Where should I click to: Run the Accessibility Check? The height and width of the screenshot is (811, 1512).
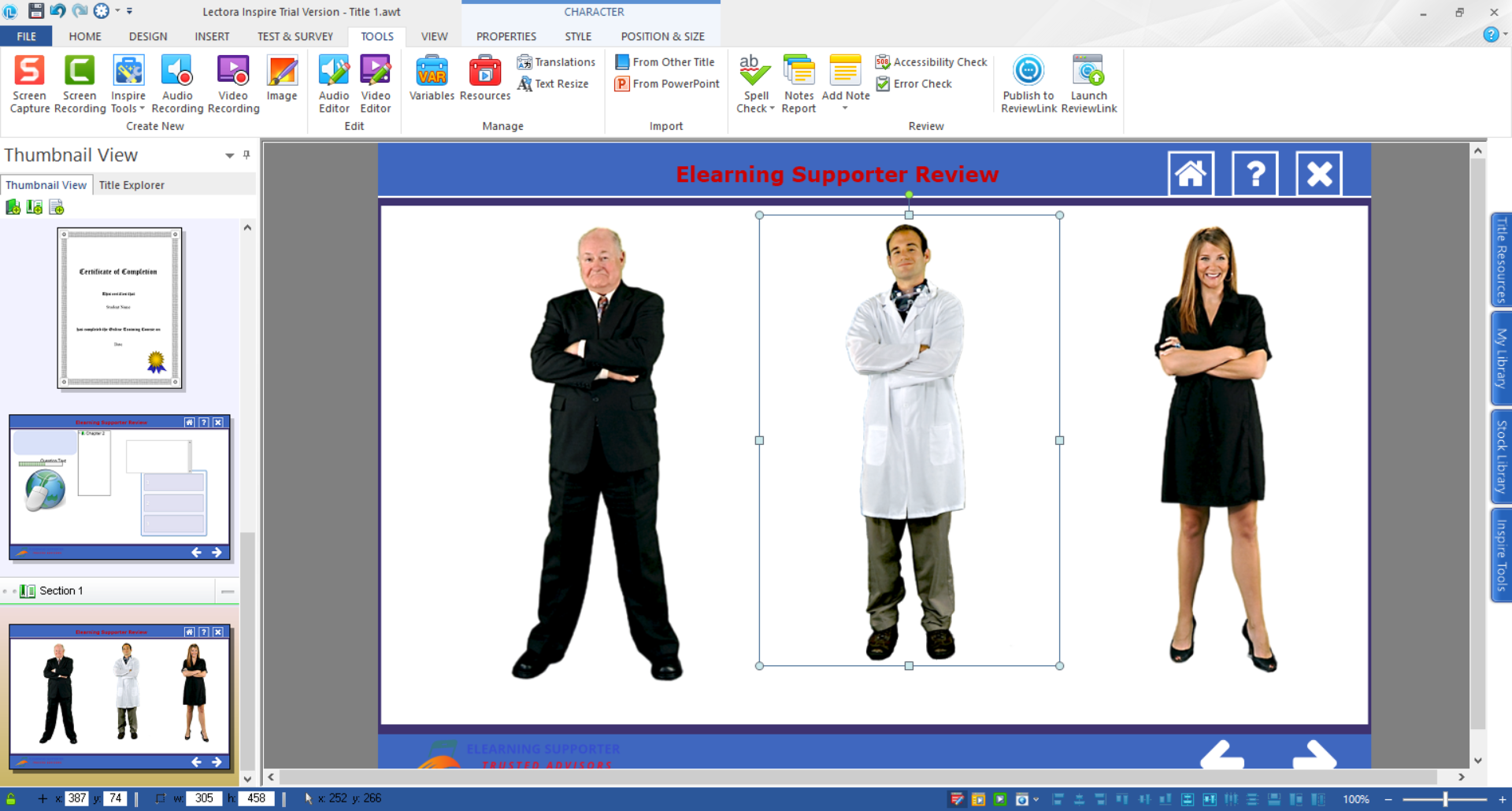(932, 62)
